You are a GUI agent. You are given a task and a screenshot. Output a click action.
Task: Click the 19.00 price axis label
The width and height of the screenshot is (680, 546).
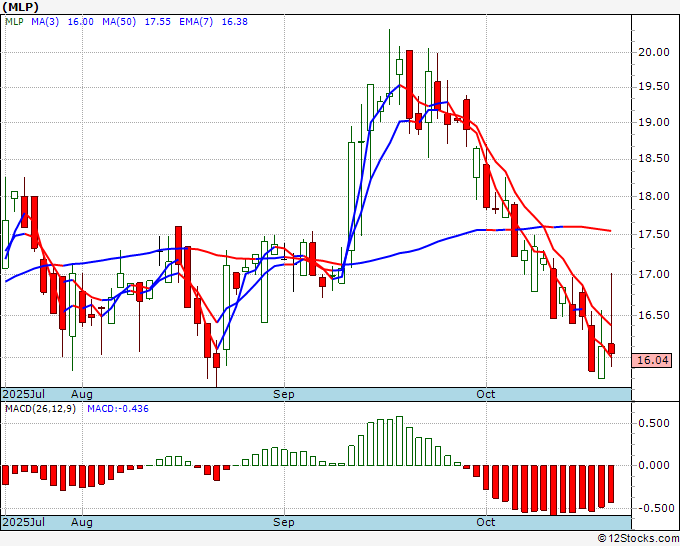pos(654,123)
